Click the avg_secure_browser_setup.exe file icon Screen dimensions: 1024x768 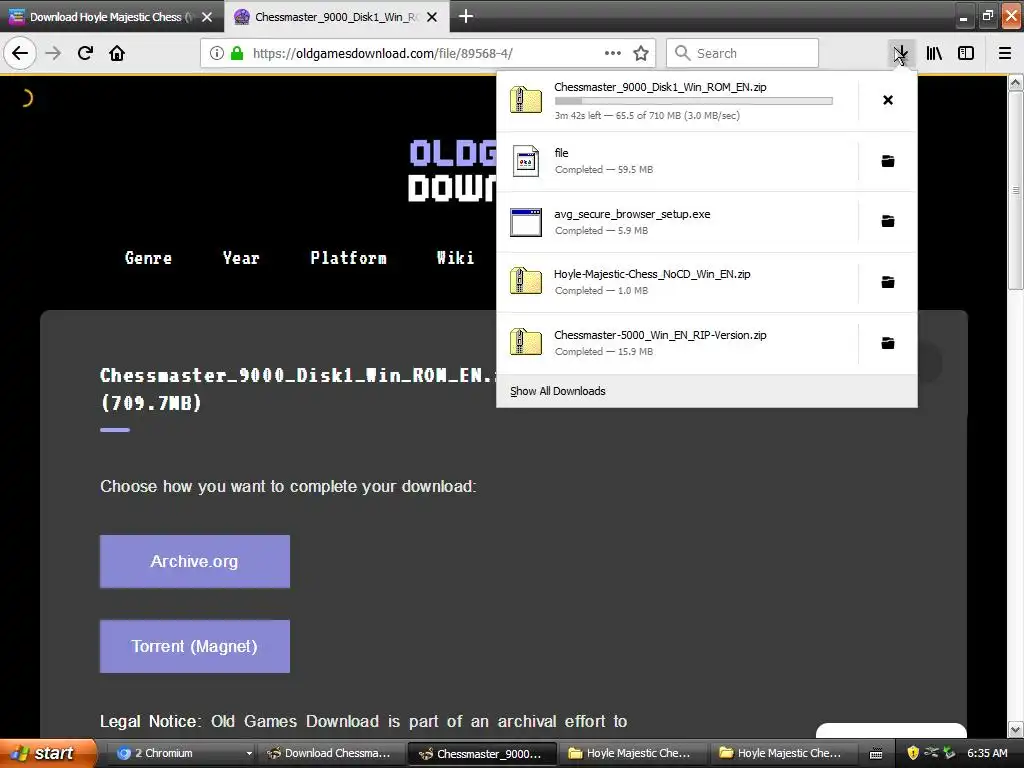[x=526, y=222]
